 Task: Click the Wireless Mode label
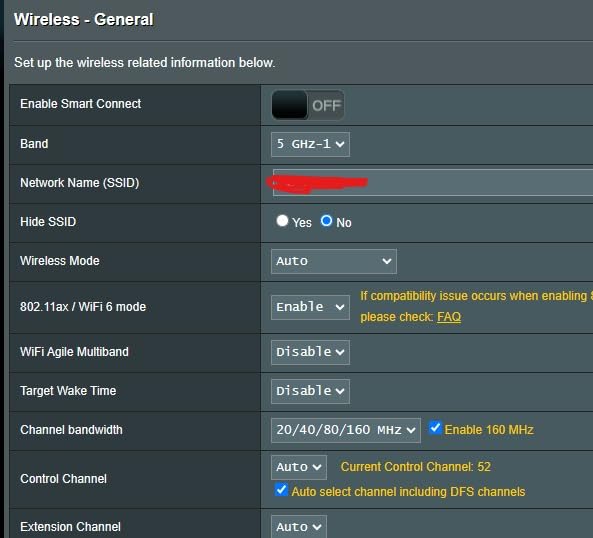coord(60,261)
